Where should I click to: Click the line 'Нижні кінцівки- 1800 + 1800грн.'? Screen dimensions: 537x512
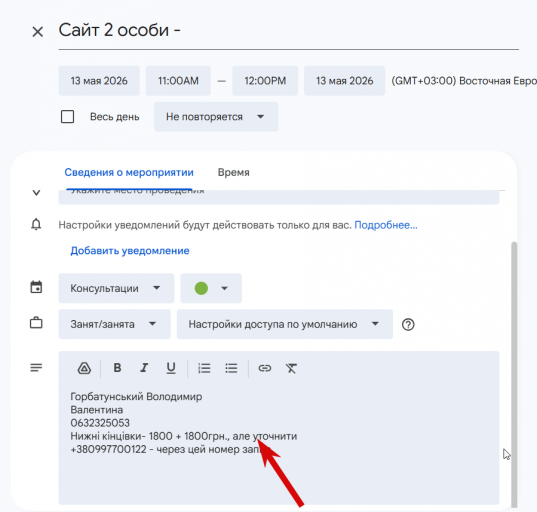tap(150, 436)
